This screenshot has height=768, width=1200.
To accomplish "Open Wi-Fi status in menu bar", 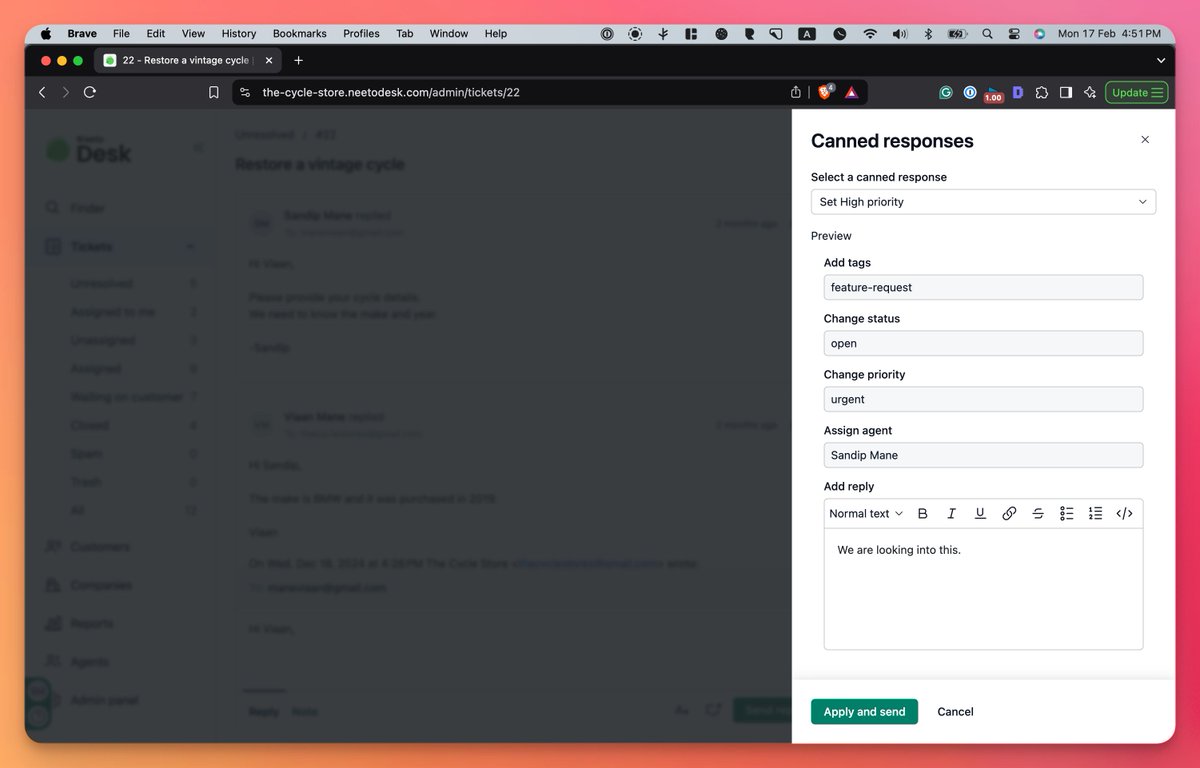I will tap(870, 33).
